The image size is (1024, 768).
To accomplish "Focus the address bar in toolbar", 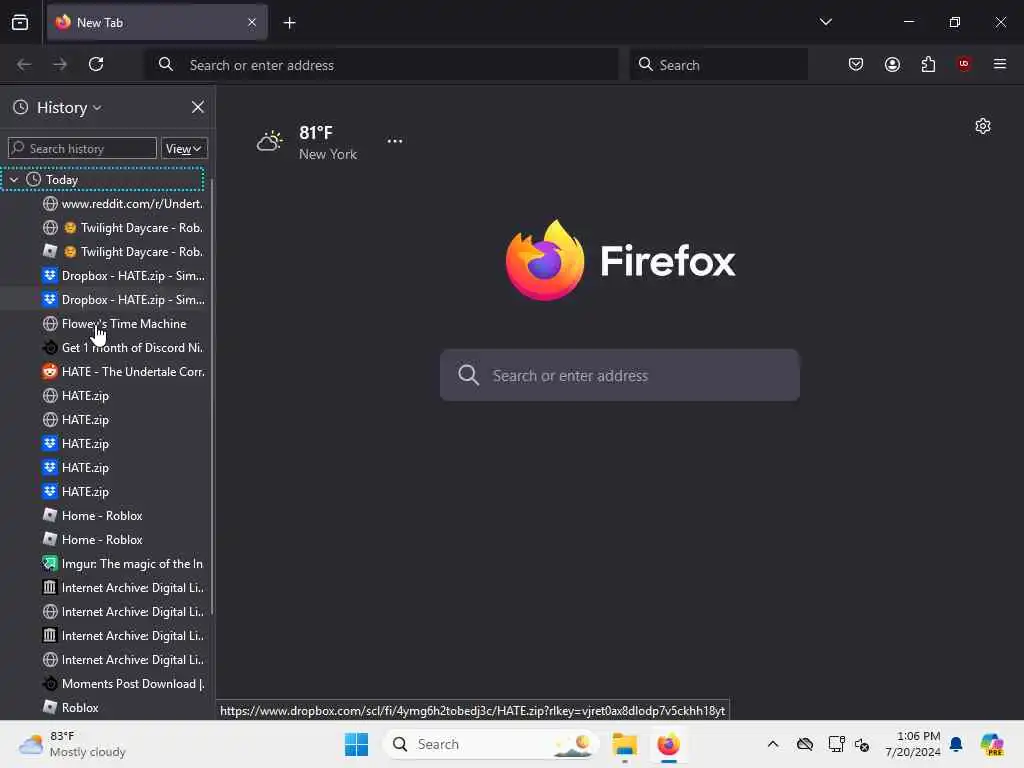I will pyautogui.click(x=382, y=65).
